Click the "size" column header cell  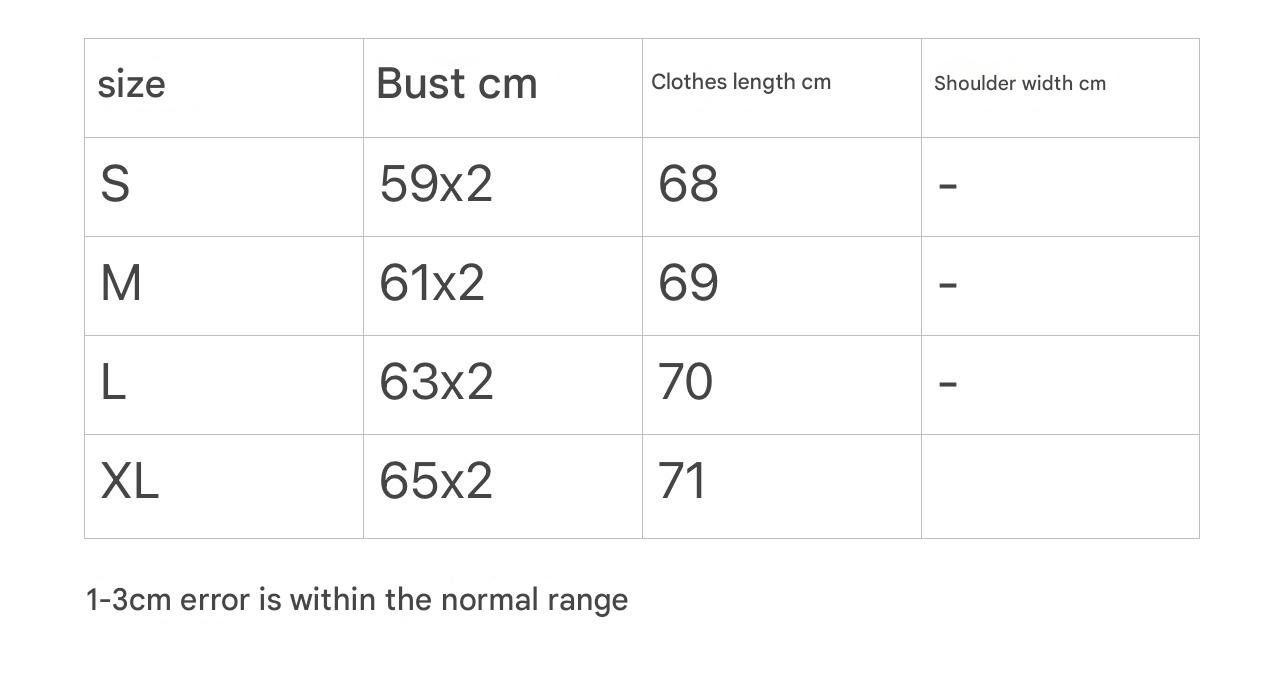pyautogui.click(x=131, y=85)
